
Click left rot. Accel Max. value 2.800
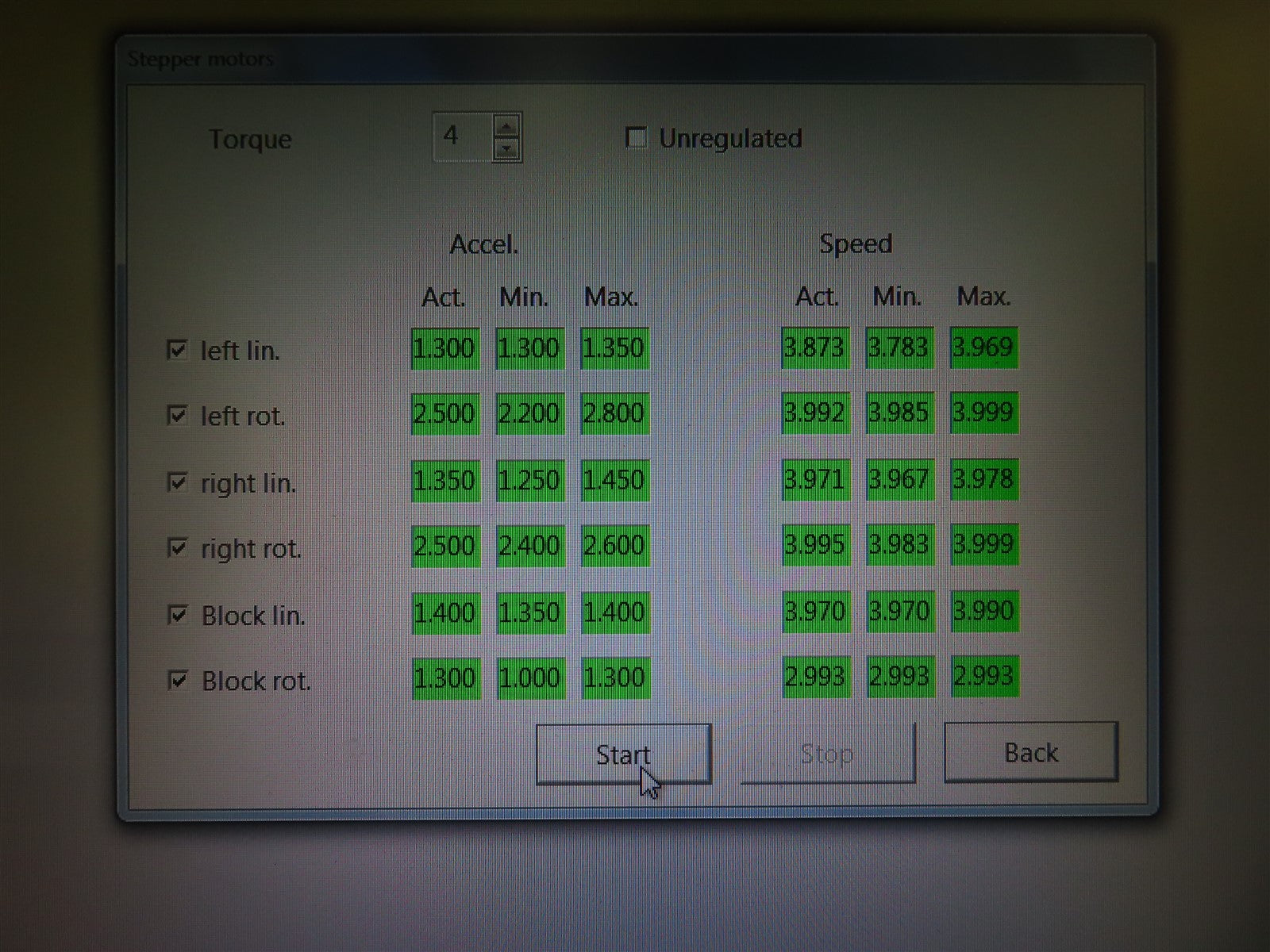(614, 413)
